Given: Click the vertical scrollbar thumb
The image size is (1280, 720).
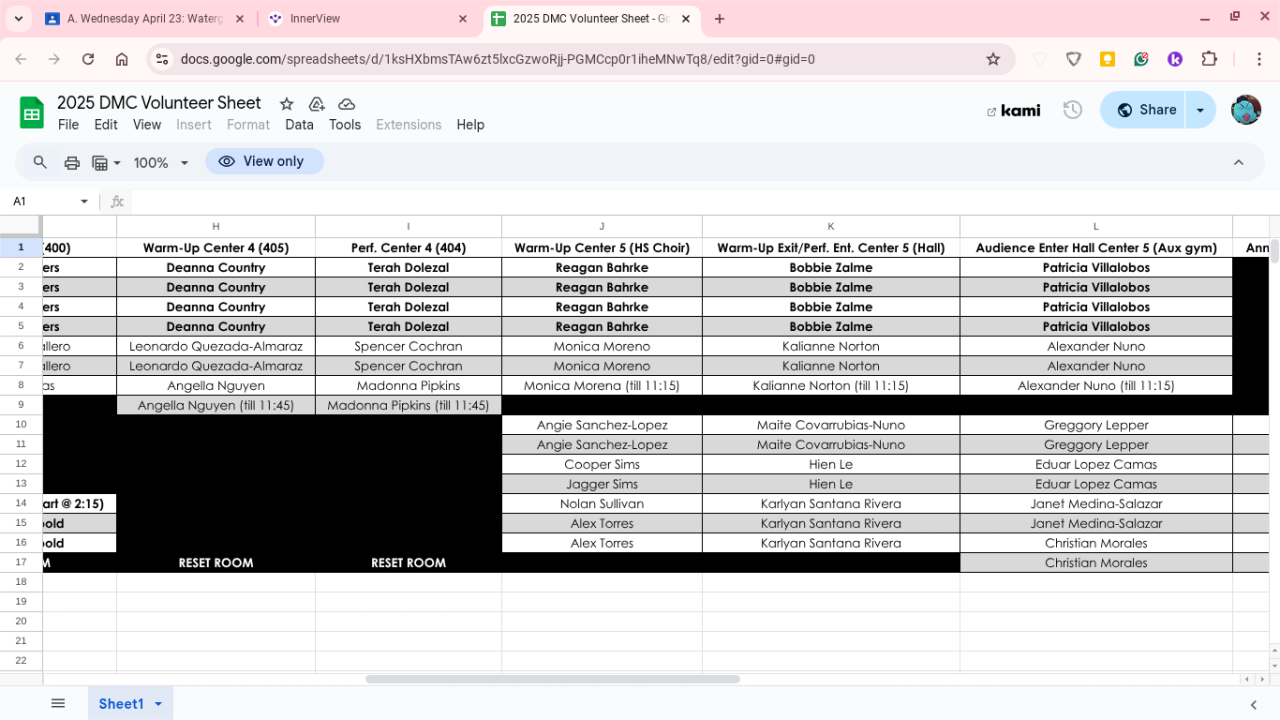Looking at the screenshot, I should 1274,250.
